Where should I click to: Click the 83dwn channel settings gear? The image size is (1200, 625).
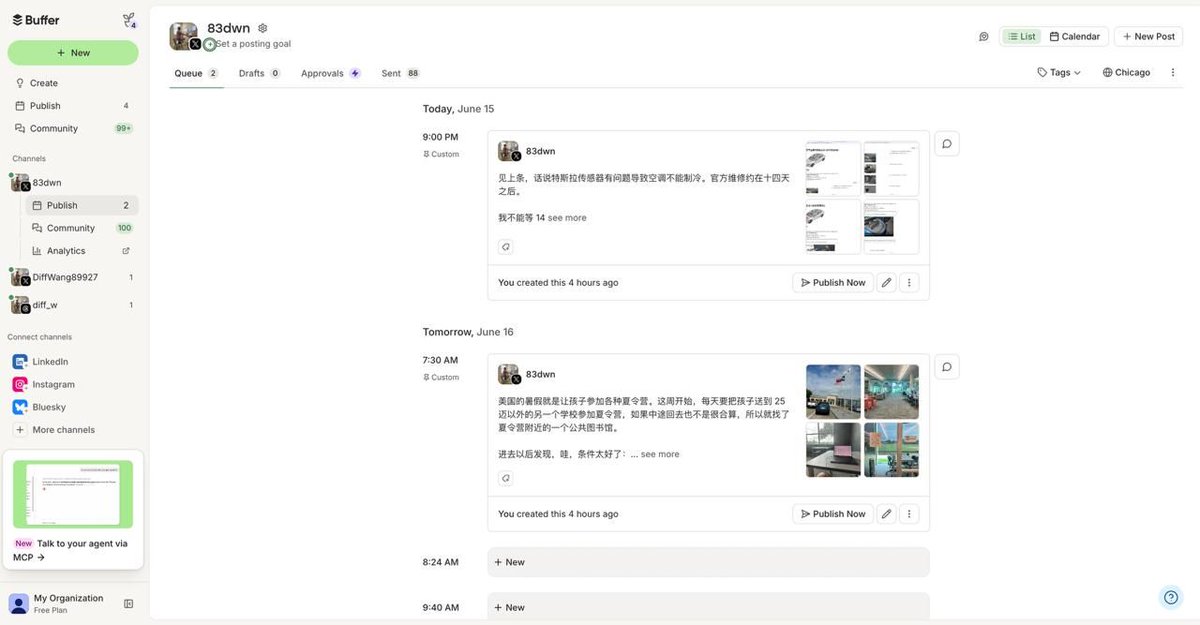pyautogui.click(x=263, y=28)
